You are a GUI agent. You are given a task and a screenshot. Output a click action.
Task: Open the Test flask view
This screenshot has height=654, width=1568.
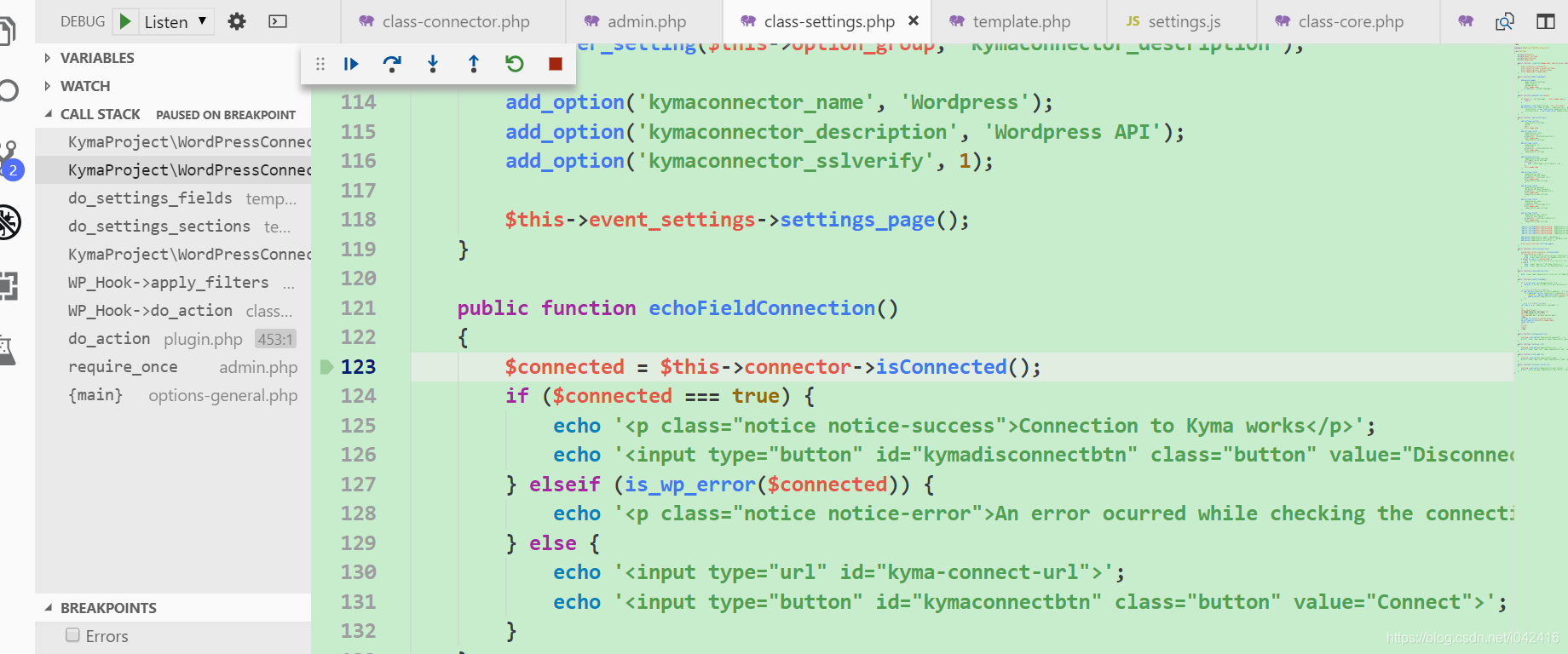click(x=8, y=349)
